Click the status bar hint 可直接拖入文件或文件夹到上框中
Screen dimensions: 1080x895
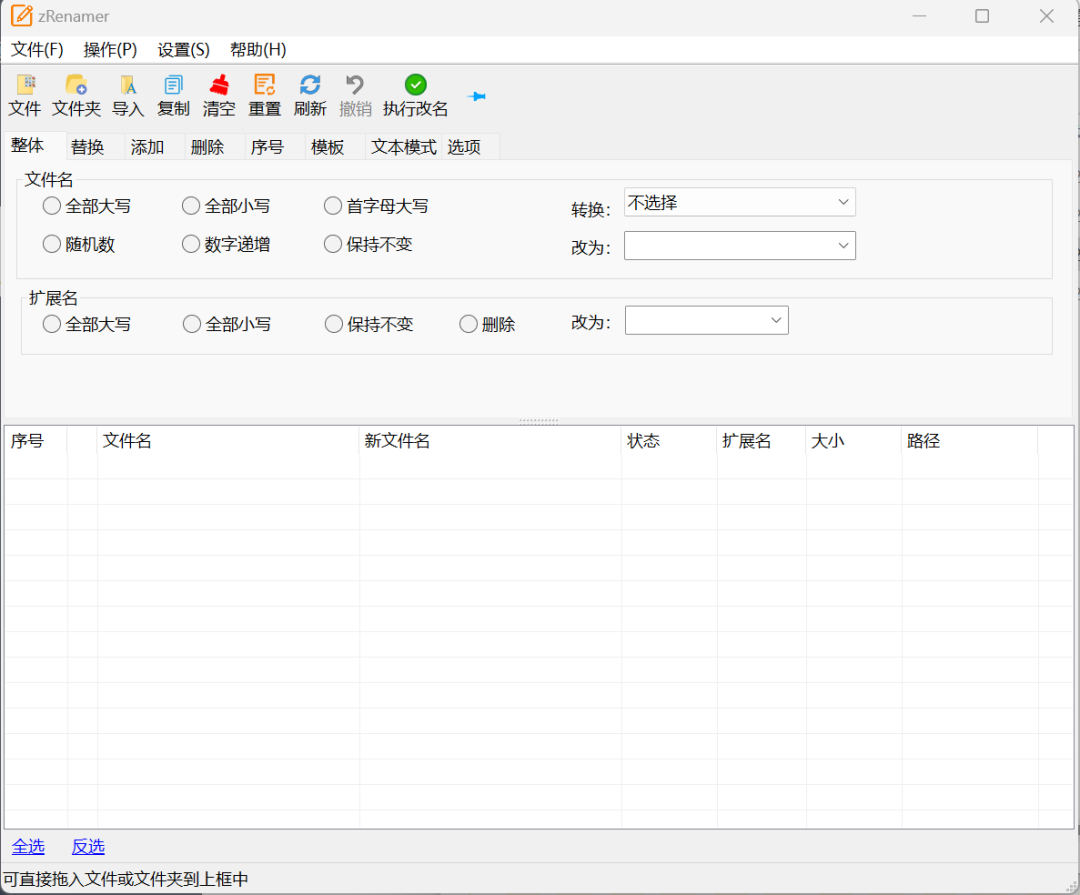point(125,879)
